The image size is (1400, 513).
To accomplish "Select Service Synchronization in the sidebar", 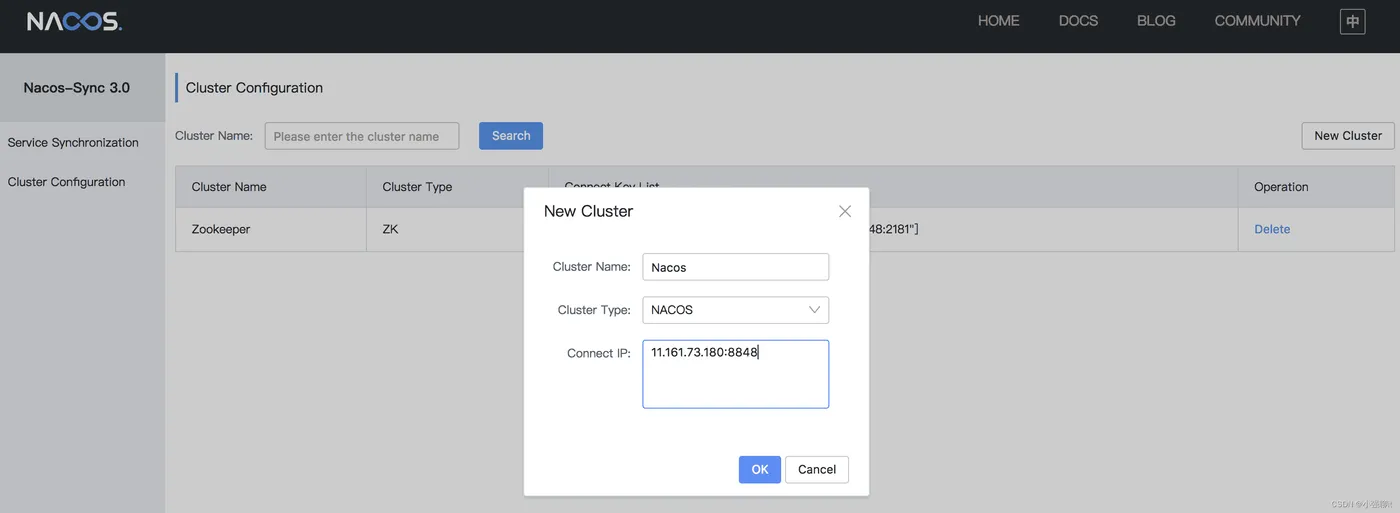I will pyautogui.click(x=73, y=143).
